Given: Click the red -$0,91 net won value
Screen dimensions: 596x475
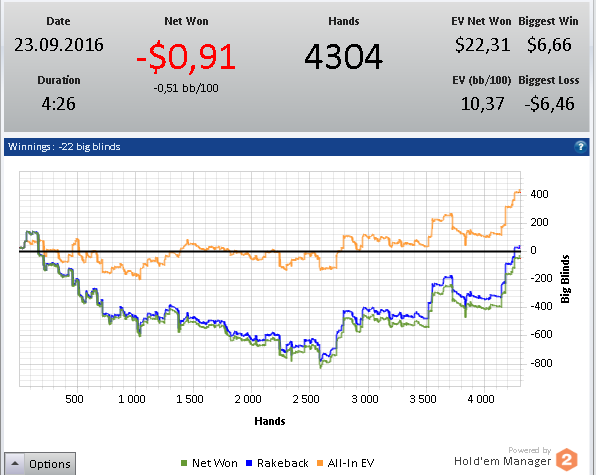Looking at the screenshot, I should pos(186,57).
